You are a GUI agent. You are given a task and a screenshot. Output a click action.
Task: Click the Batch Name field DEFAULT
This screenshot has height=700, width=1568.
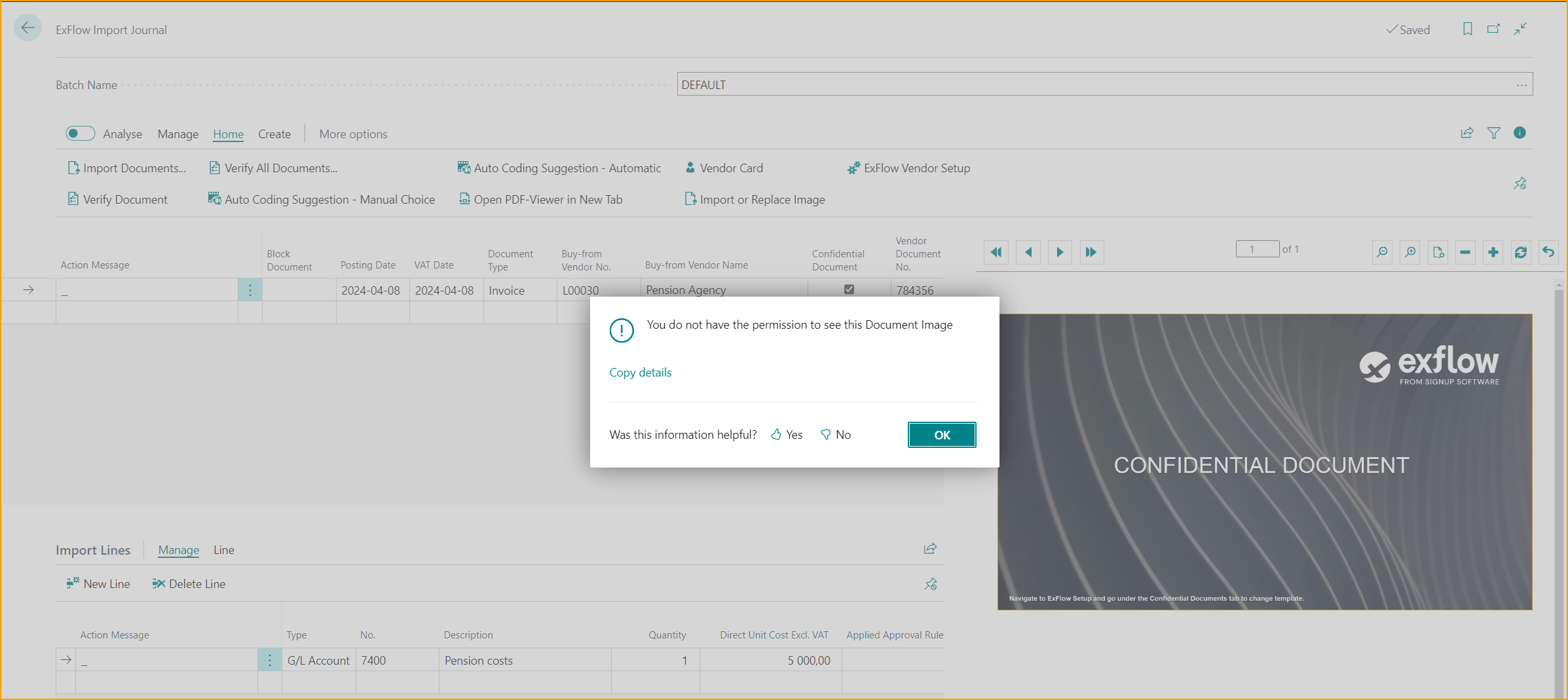(x=1104, y=84)
